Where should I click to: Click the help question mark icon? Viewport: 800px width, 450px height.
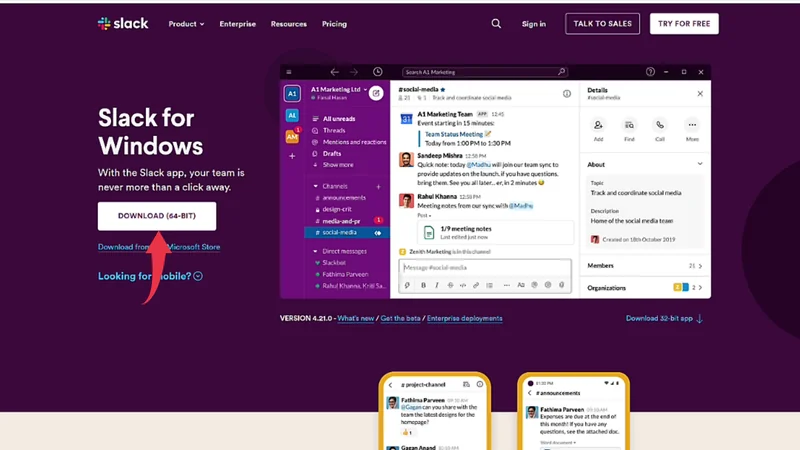(x=650, y=72)
